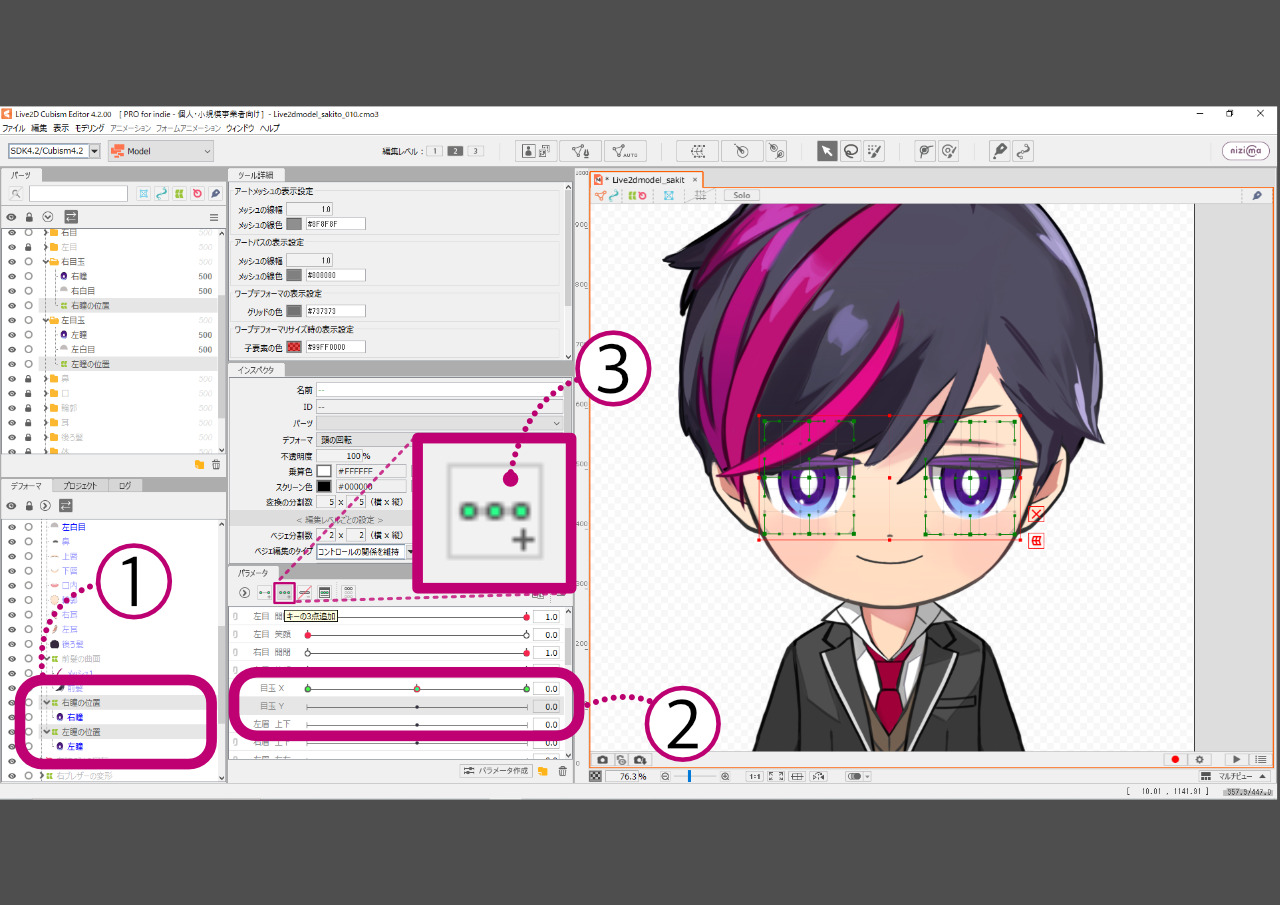Switch to the プロジェクト tab
This screenshot has width=1280, height=905.
click(80, 486)
